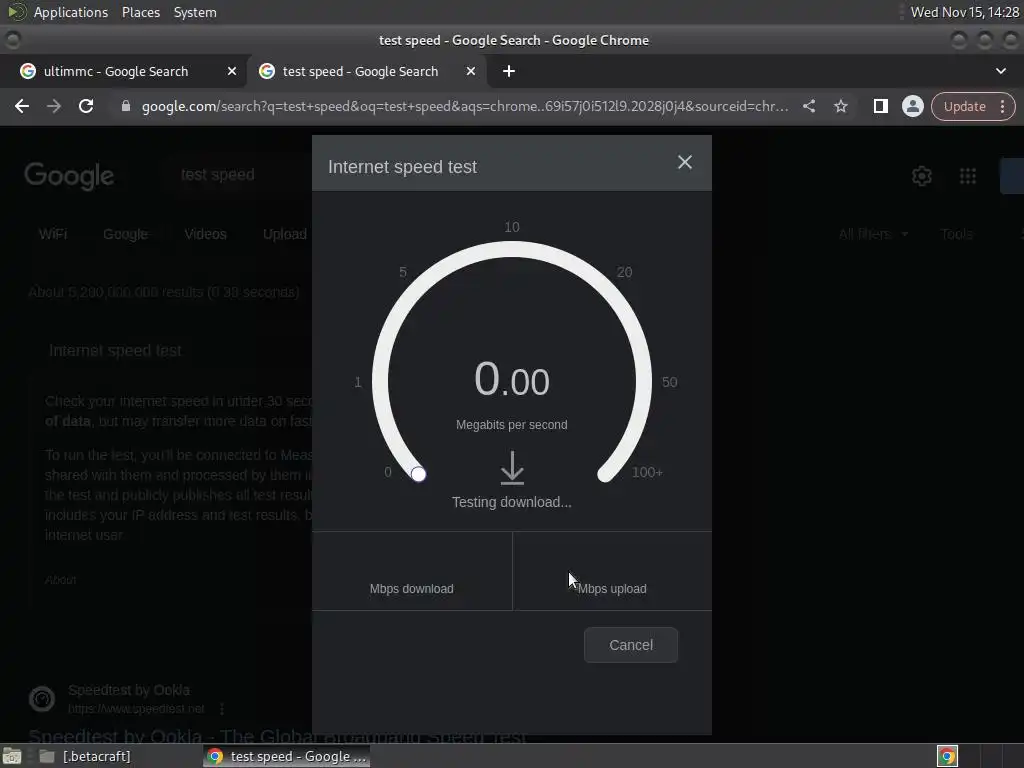This screenshot has width=1024, height=768.
Task: Open the Chrome side panel
Action: (x=880, y=106)
